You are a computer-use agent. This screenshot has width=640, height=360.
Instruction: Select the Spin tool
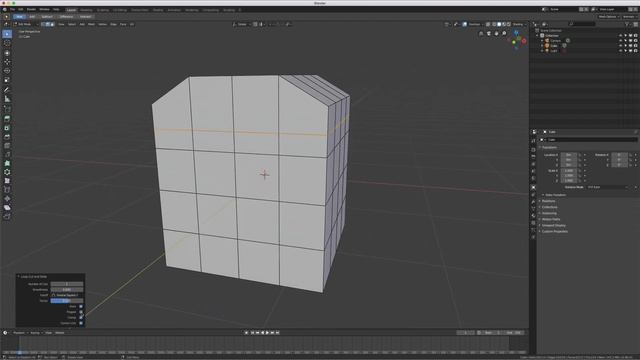point(7,172)
